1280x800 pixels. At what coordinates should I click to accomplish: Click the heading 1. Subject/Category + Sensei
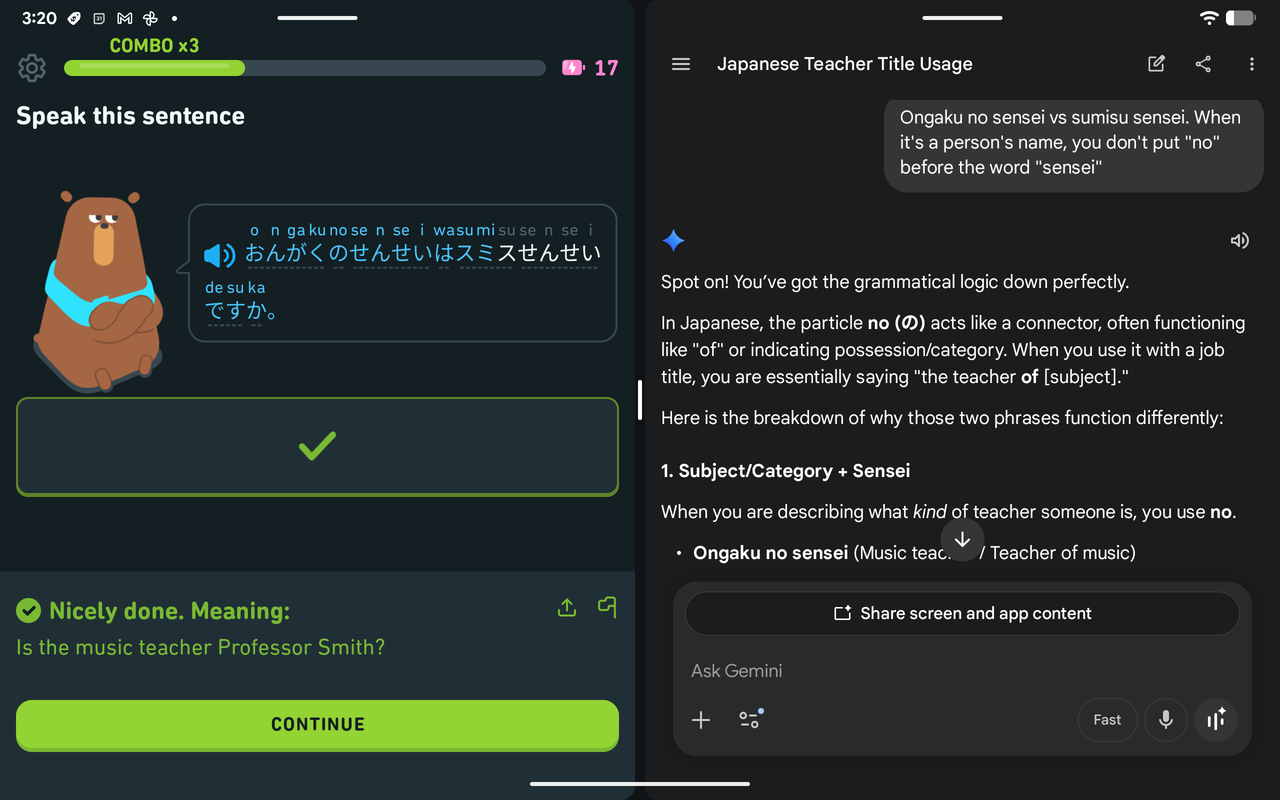coord(785,471)
